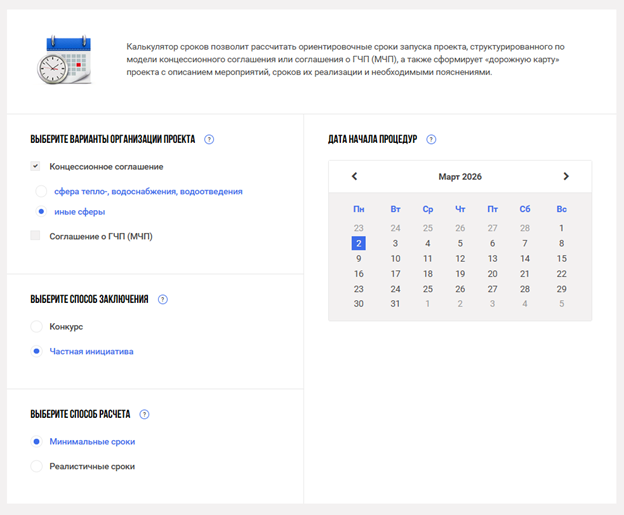Toggle 'Концессионное соглашение' checkbox
Viewport: 624px width, 515px height.
36,167
